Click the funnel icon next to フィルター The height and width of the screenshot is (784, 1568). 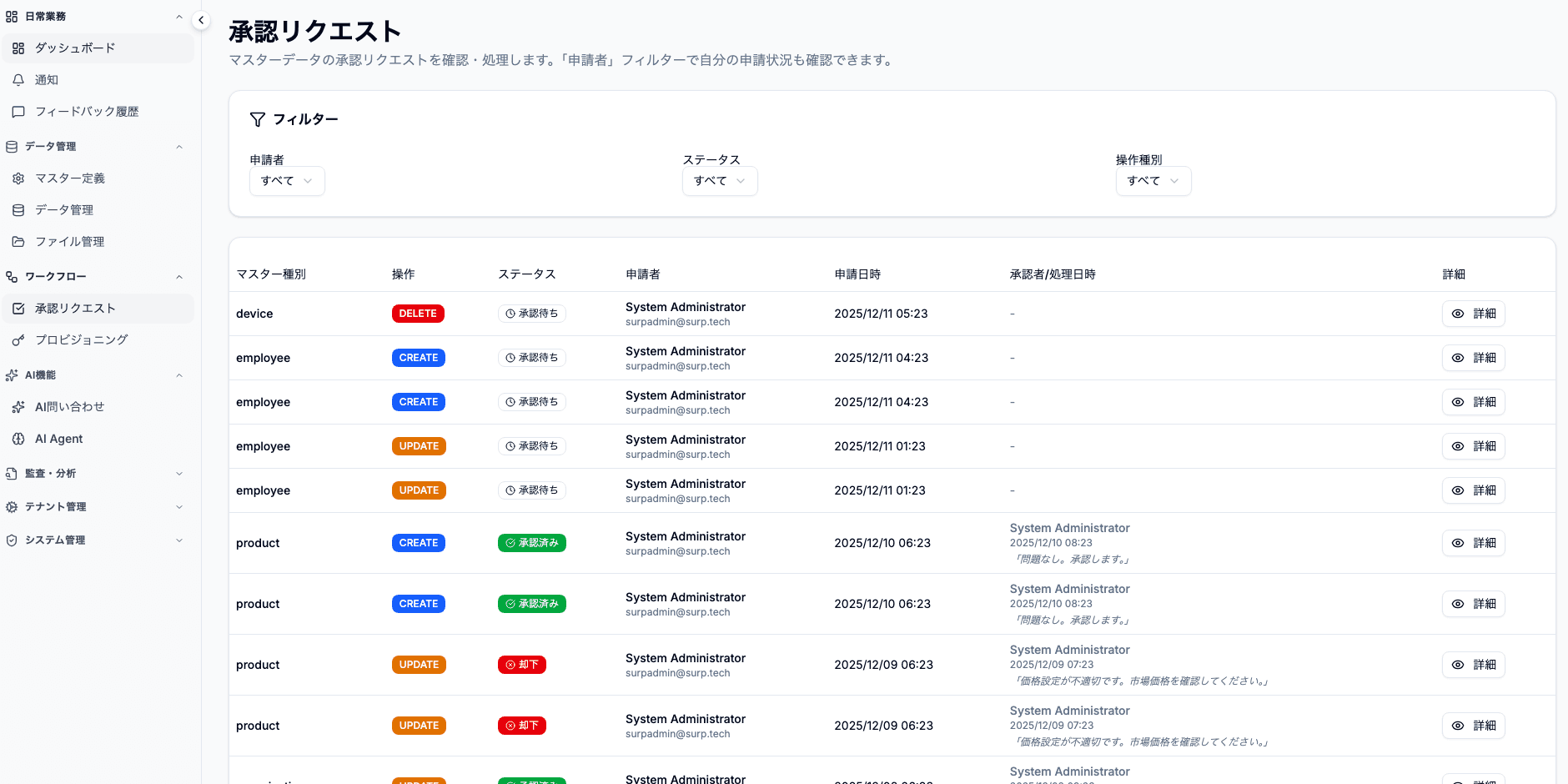258,119
